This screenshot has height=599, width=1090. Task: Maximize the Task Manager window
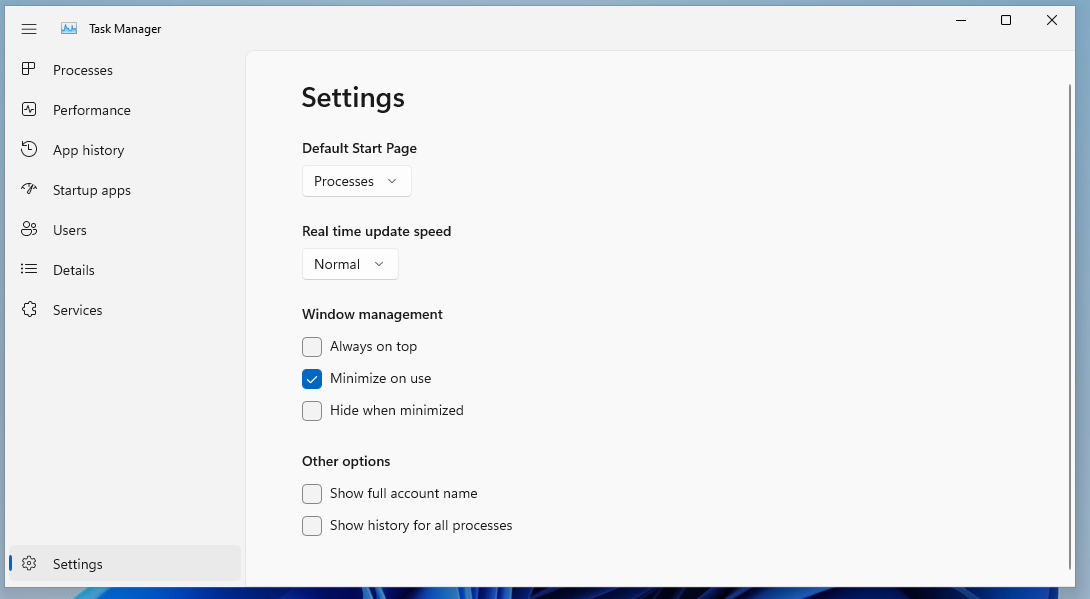coord(1006,20)
